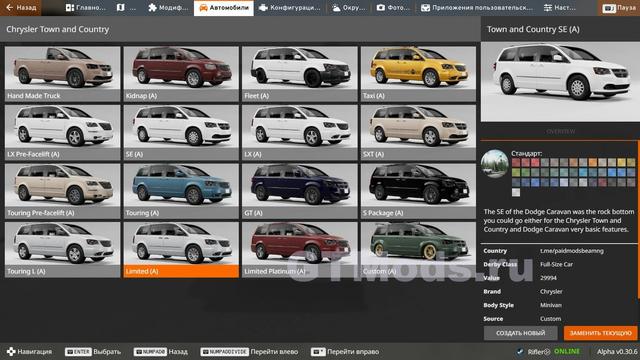Screen dimensions: 640x360
Task: Click the Chrysler Town and Country heading
Action: [58, 29]
